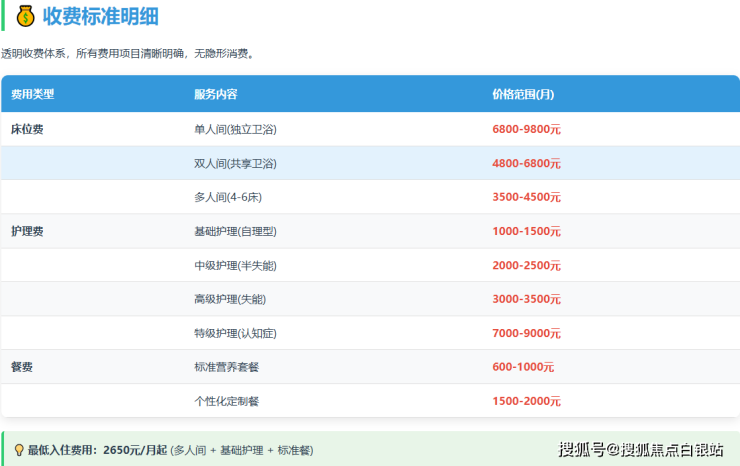Click the 1500-2000元 price for 个性化定制餐
This screenshot has width=740, height=466.
pos(526,401)
